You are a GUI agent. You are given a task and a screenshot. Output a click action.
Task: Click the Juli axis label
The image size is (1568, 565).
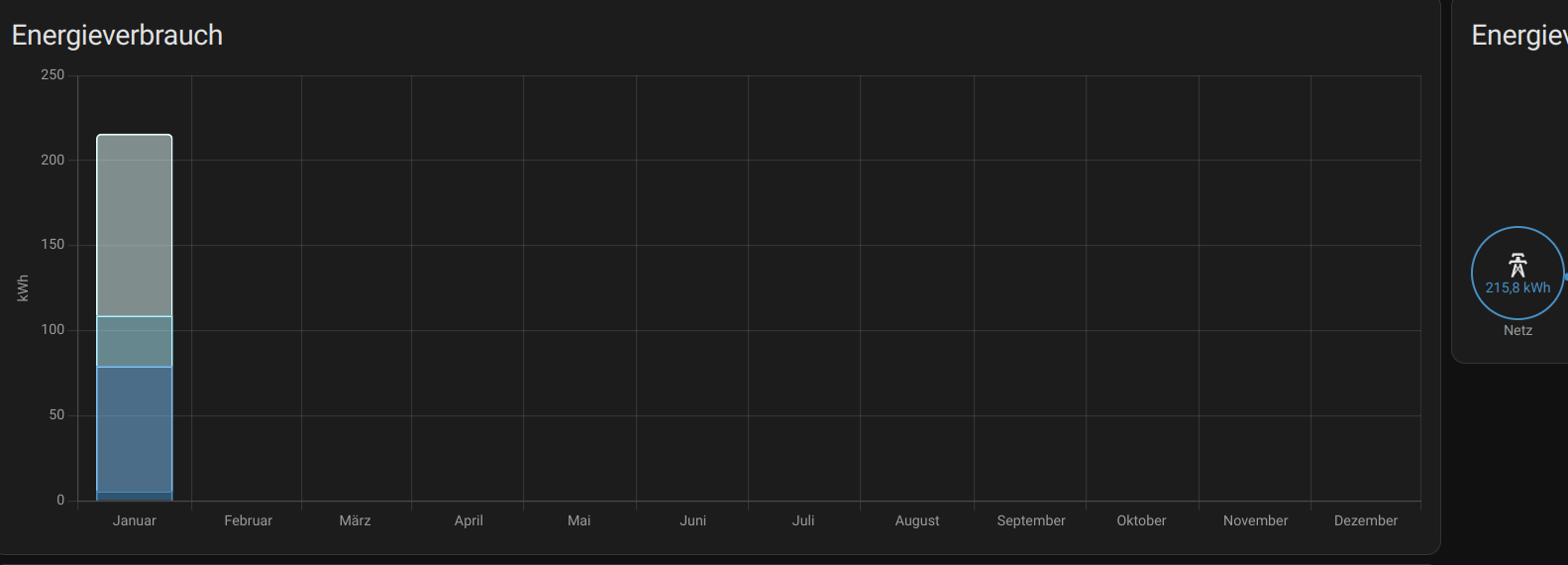(803, 520)
